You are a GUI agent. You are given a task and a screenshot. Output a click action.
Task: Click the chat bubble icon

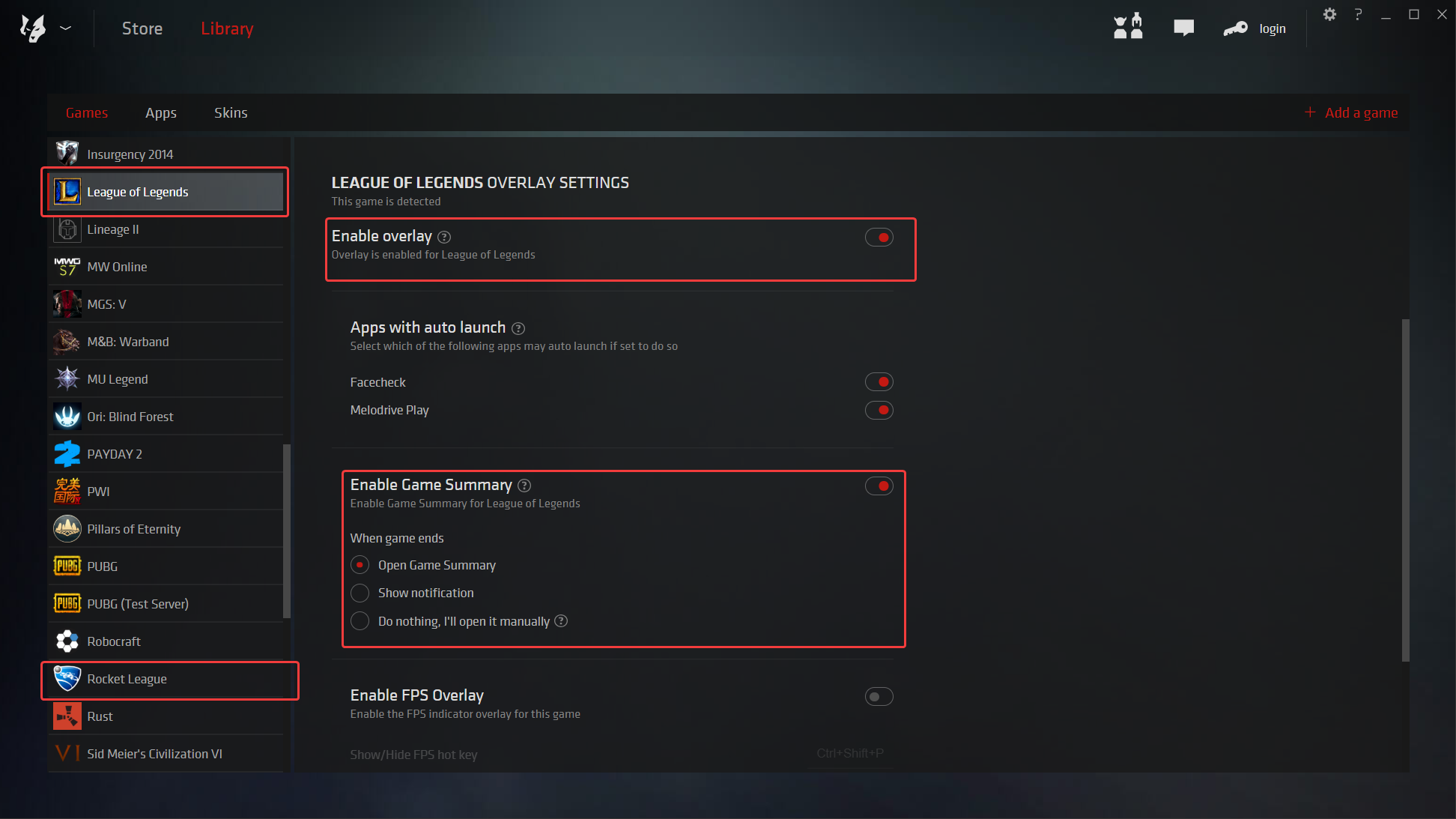(1183, 28)
